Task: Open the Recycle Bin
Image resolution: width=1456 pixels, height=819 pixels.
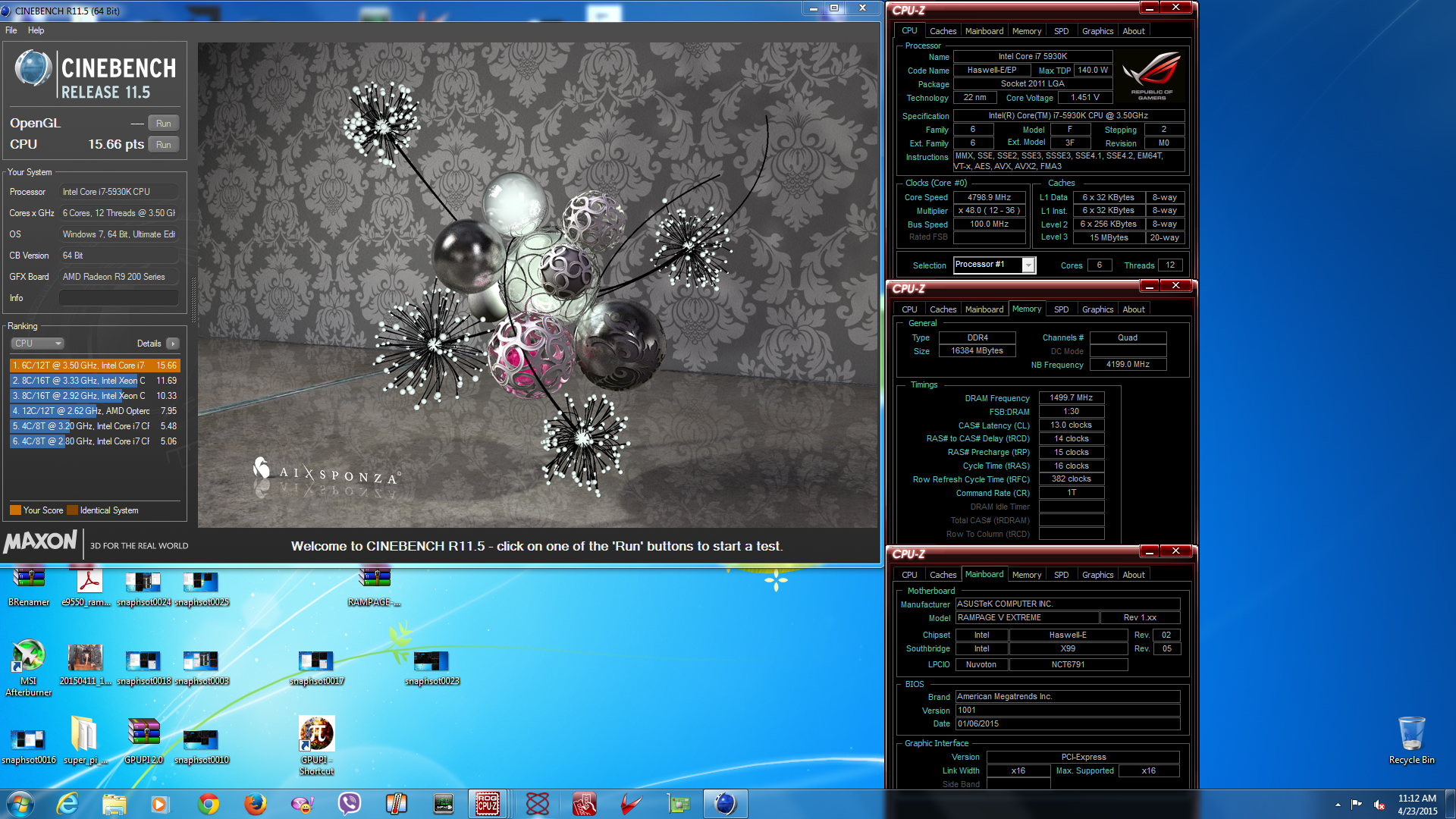Action: click(x=1411, y=740)
